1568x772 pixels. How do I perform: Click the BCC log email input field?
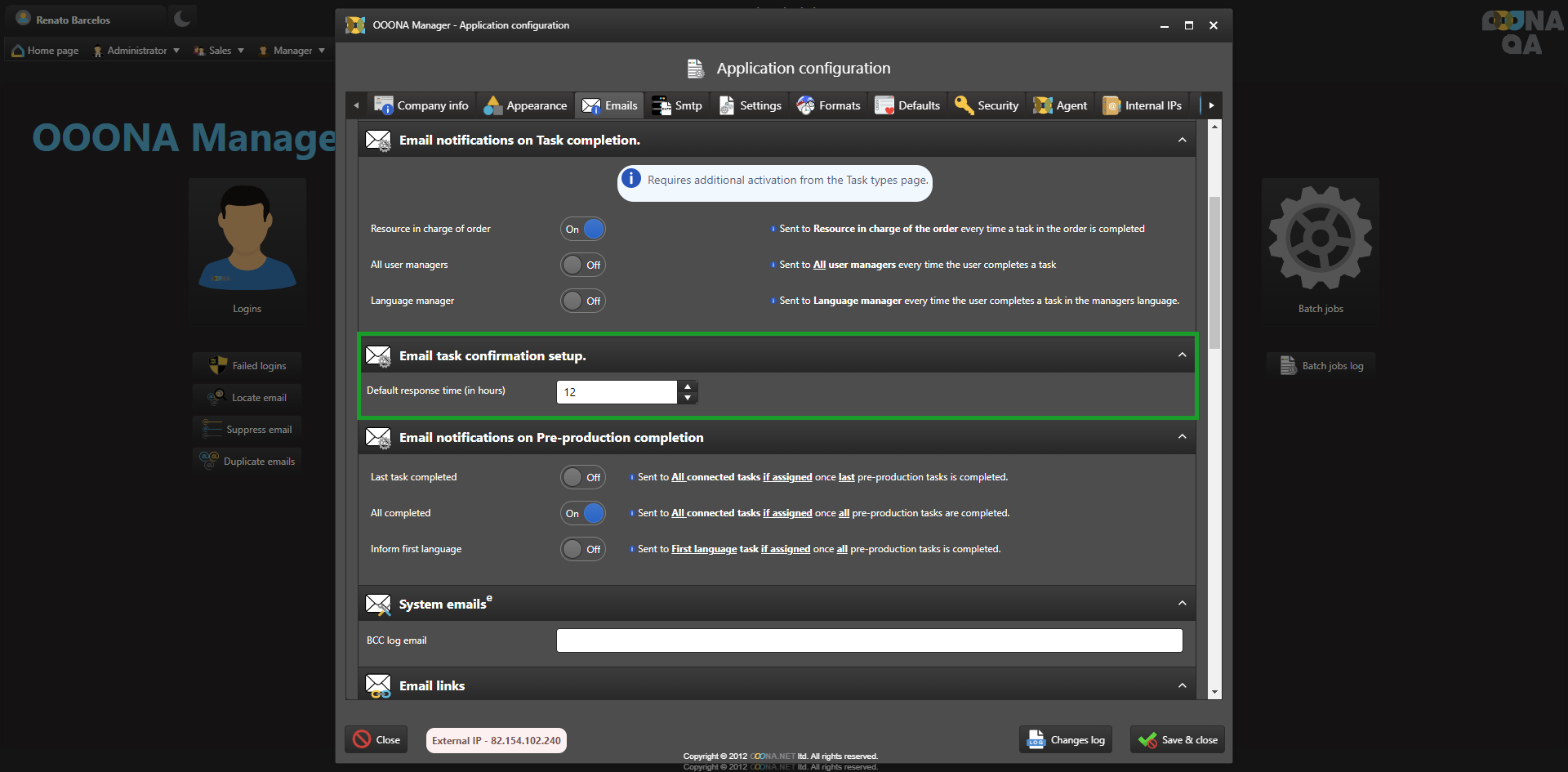pyautogui.click(x=869, y=640)
